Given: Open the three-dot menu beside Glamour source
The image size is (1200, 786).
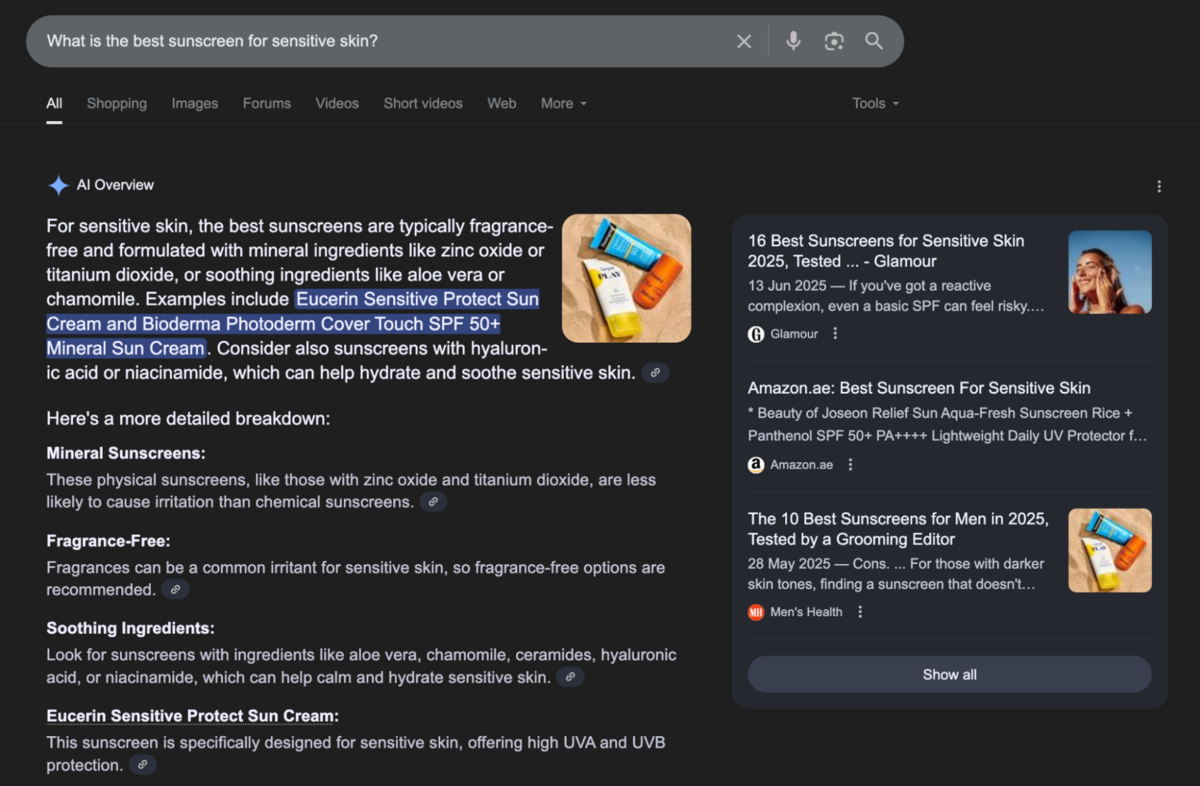Looking at the screenshot, I should (x=836, y=334).
